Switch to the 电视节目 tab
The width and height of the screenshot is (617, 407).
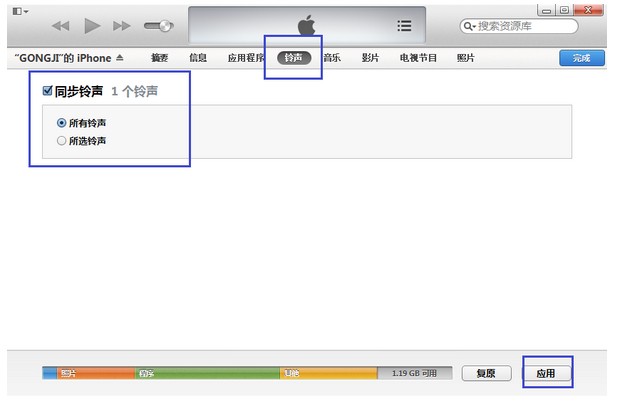[x=418, y=58]
